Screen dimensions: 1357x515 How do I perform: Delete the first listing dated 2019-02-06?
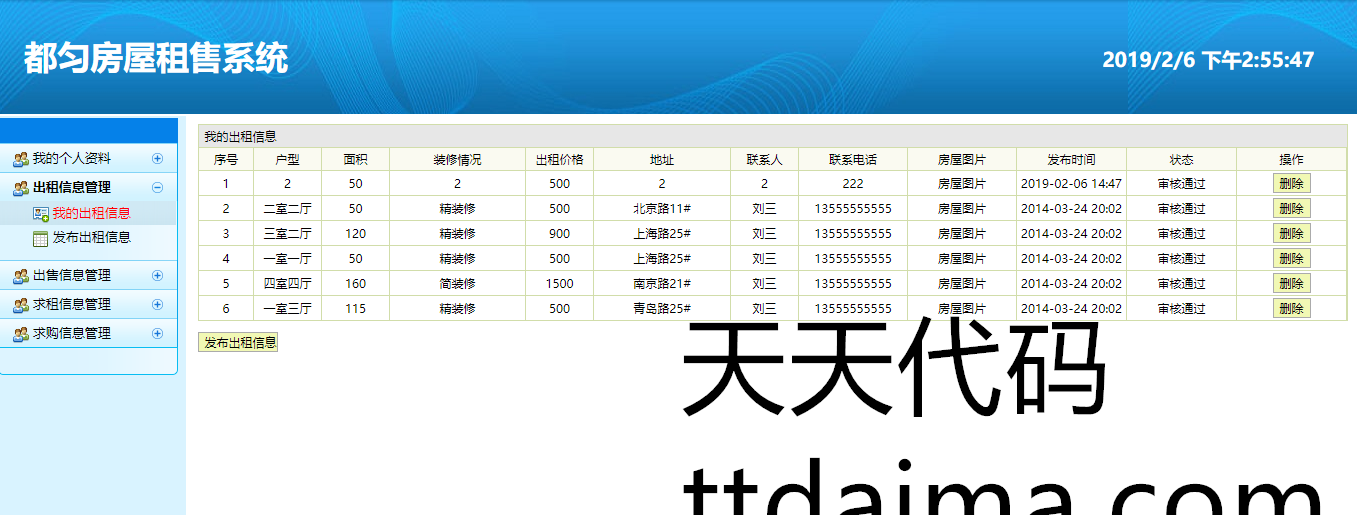1291,184
